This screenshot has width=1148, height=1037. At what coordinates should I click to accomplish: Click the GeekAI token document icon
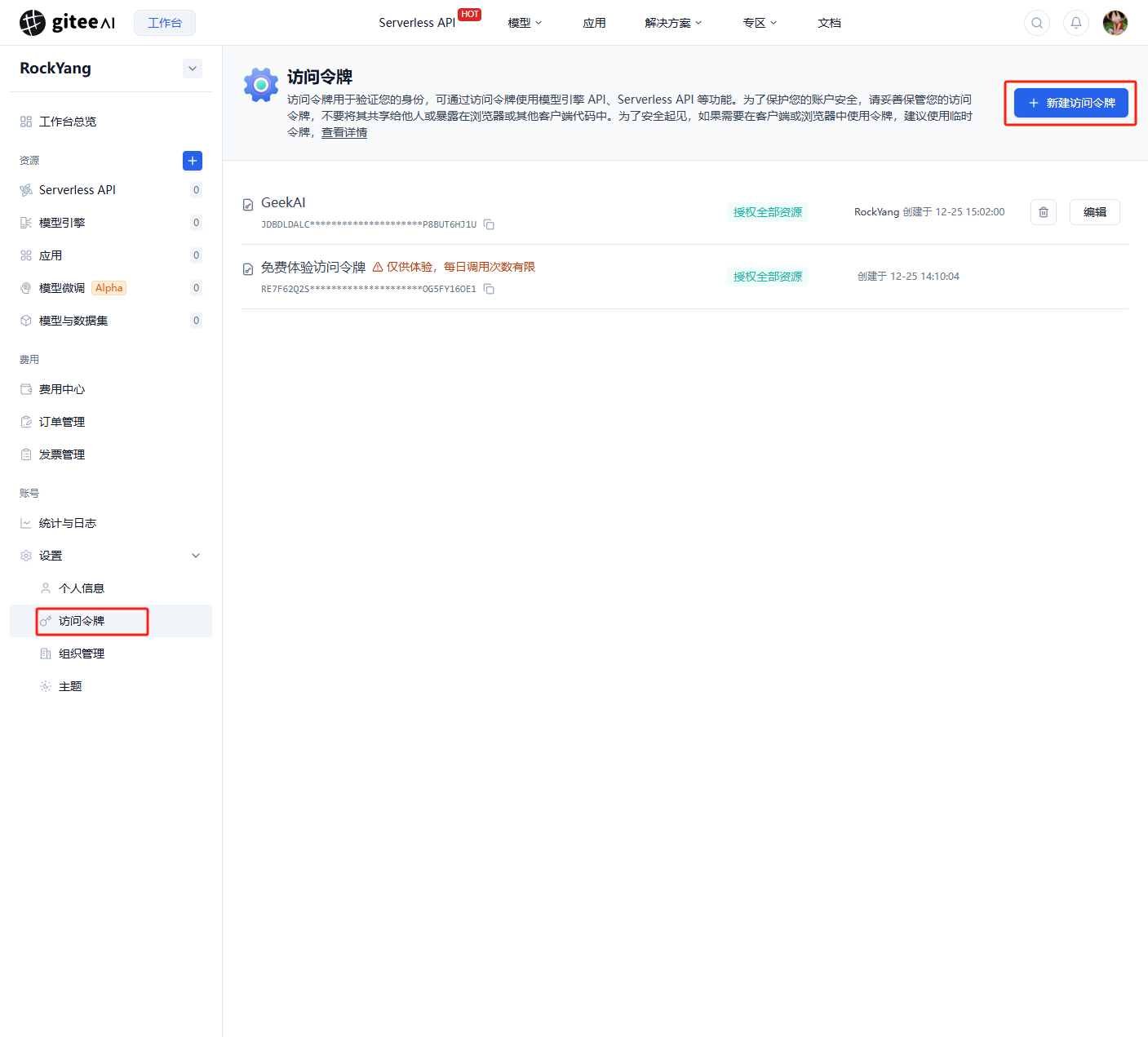[248, 205]
